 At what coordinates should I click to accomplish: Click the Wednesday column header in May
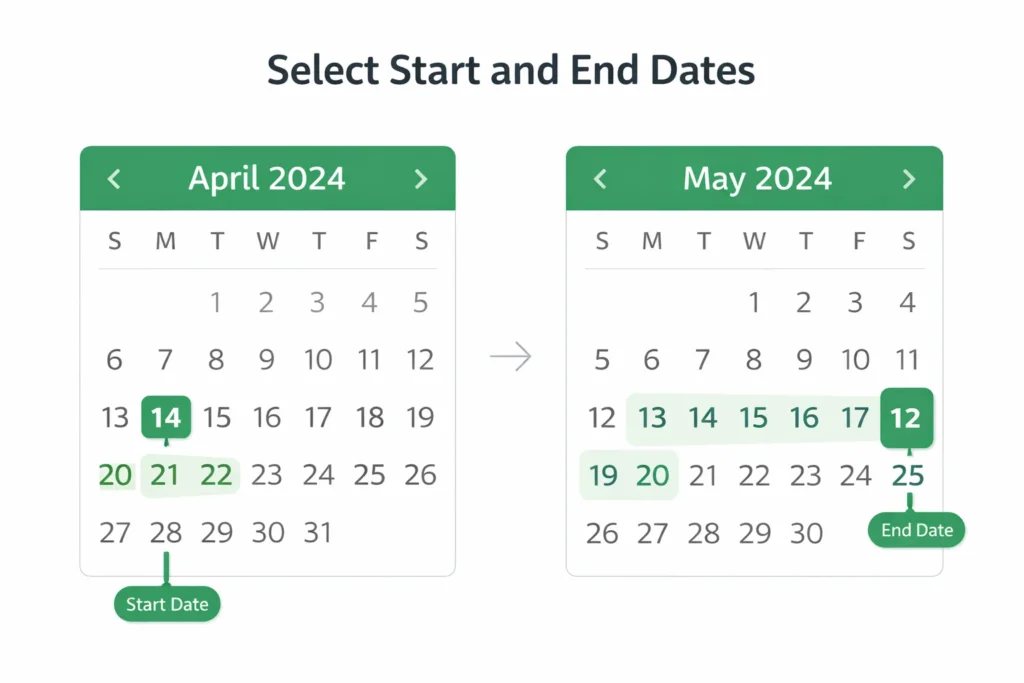pos(754,241)
